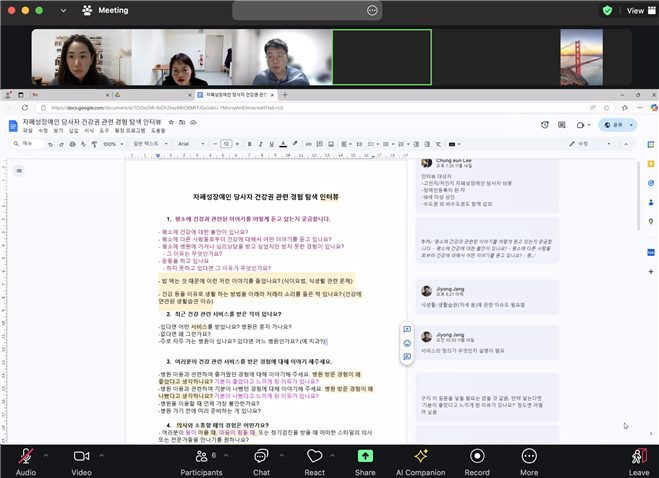
Task: Expand participants options caret
Action: [226, 455]
